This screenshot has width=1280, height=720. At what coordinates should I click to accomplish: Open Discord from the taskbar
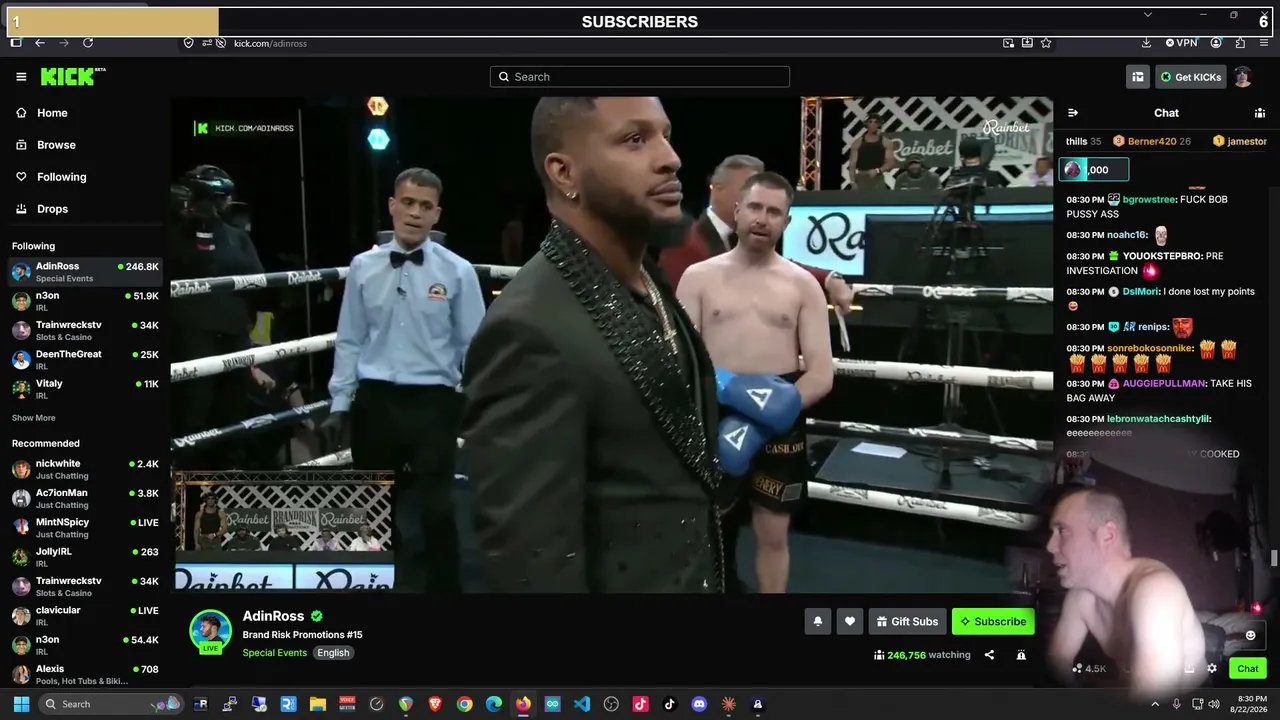pos(699,704)
